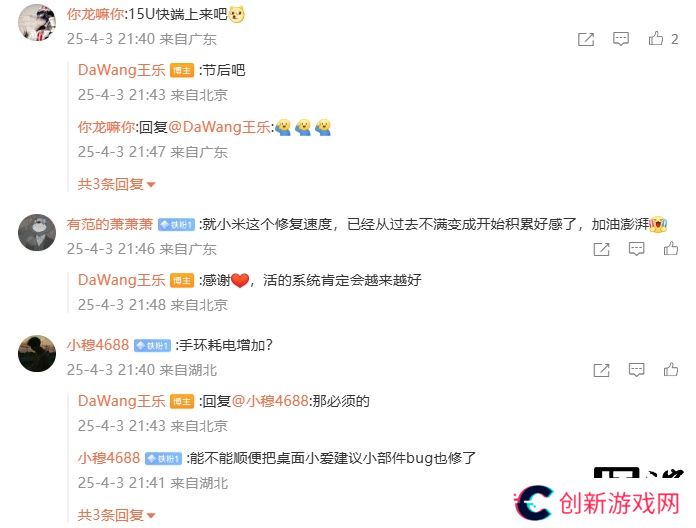Click username 有范的萧萧萧
Screen dimensions: 696x528
coord(110,224)
